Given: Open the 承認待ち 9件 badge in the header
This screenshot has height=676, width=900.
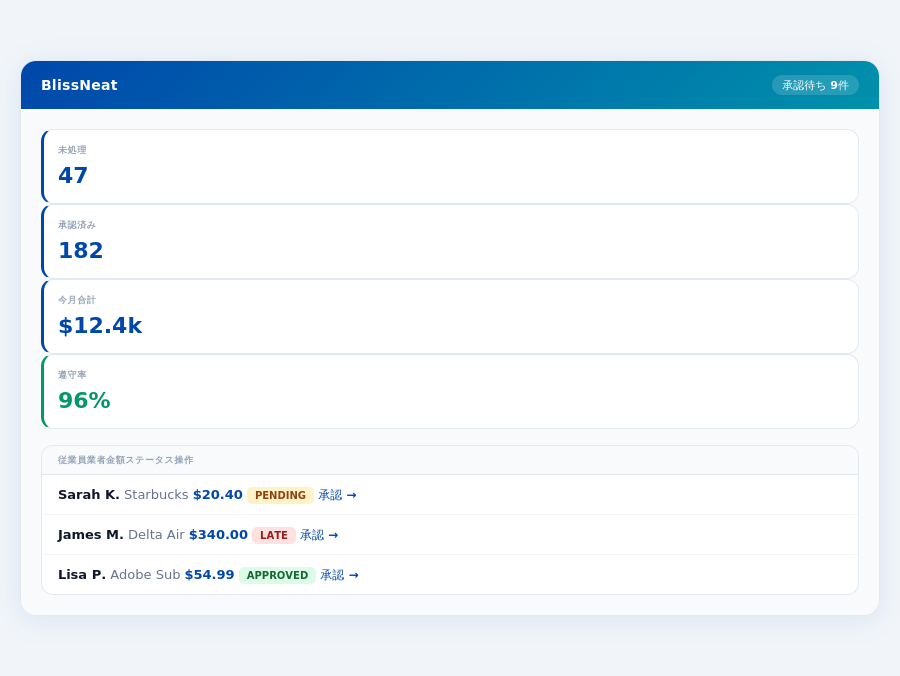Looking at the screenshot, I should click(x=815, y=85).
